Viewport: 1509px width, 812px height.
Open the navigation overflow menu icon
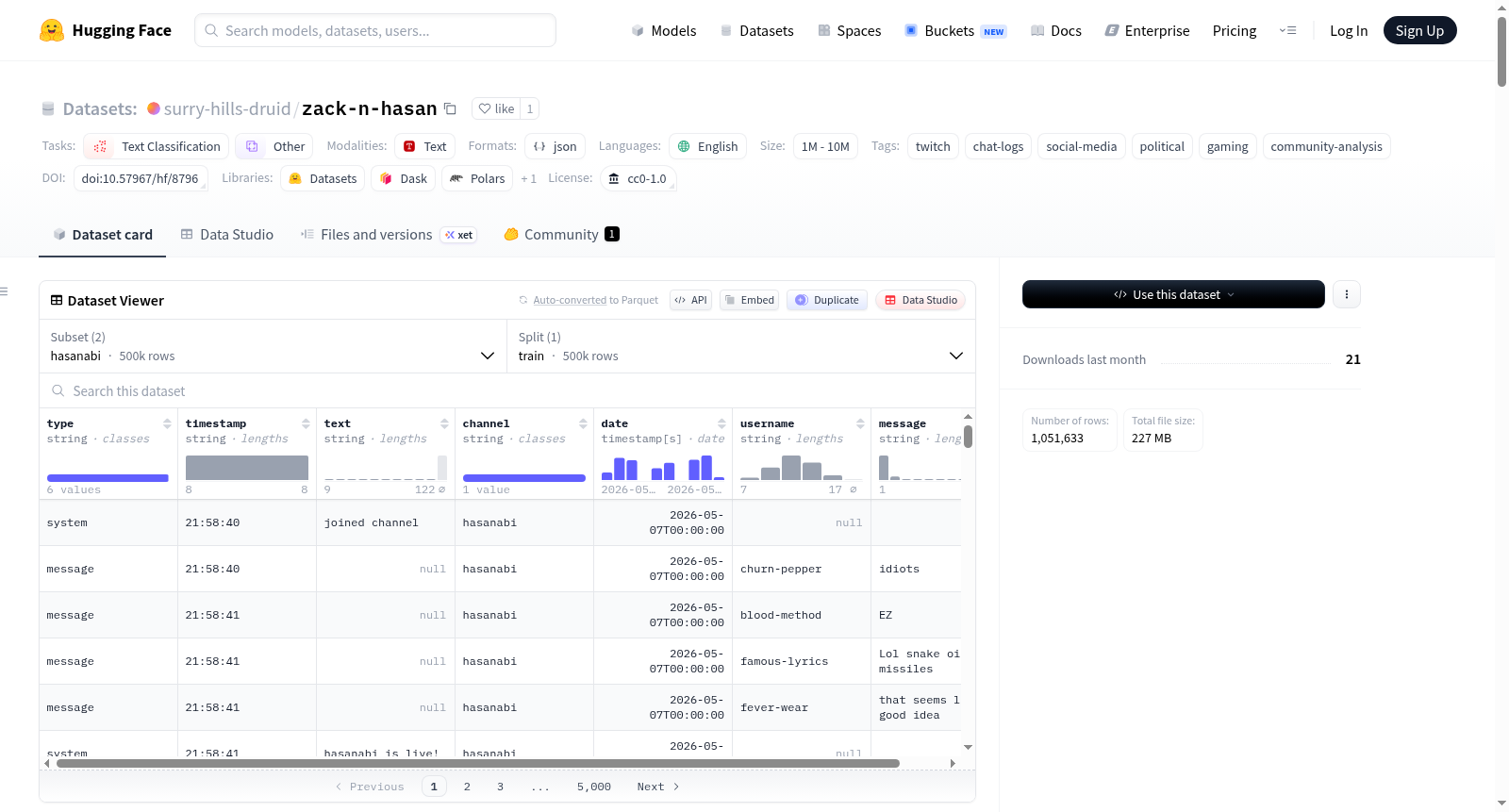coord(1287,30)
